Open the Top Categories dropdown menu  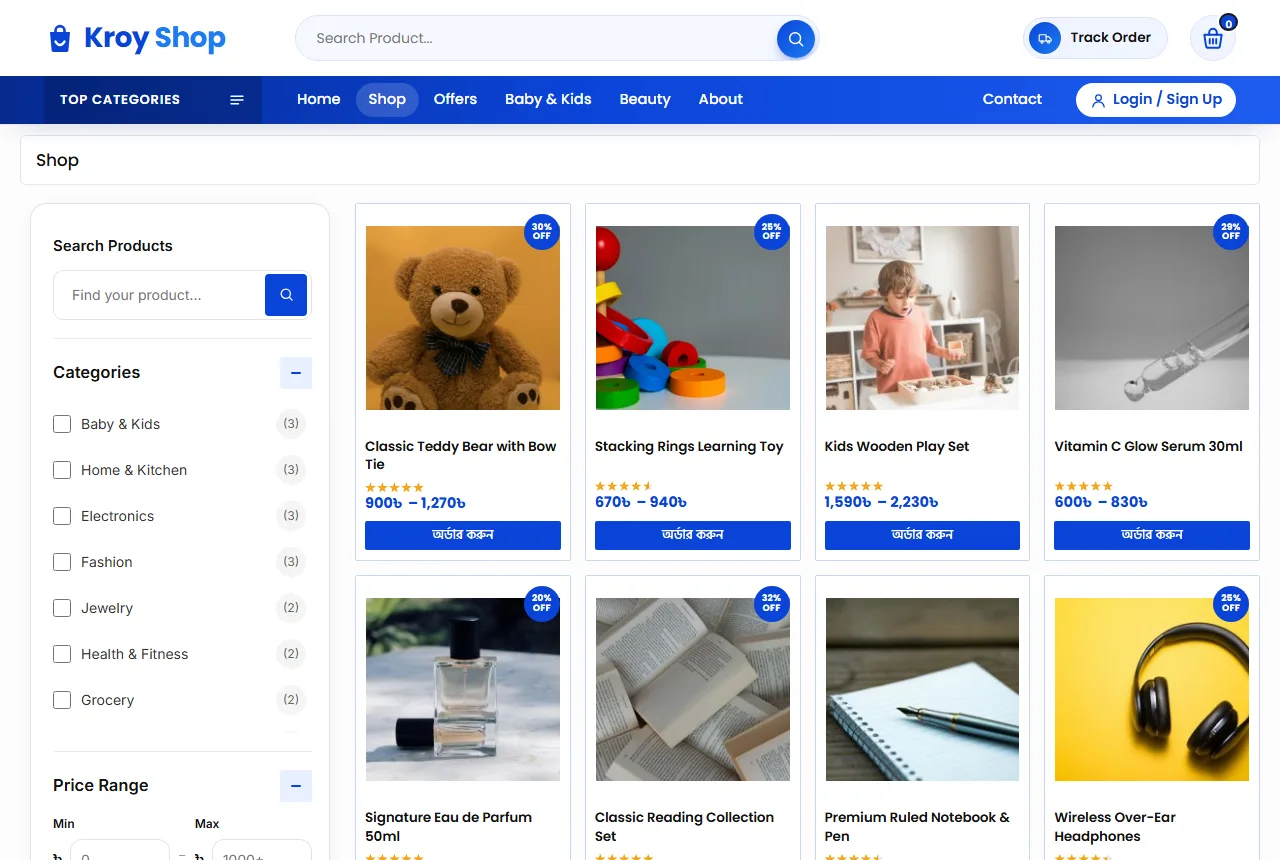click(153, 100)
